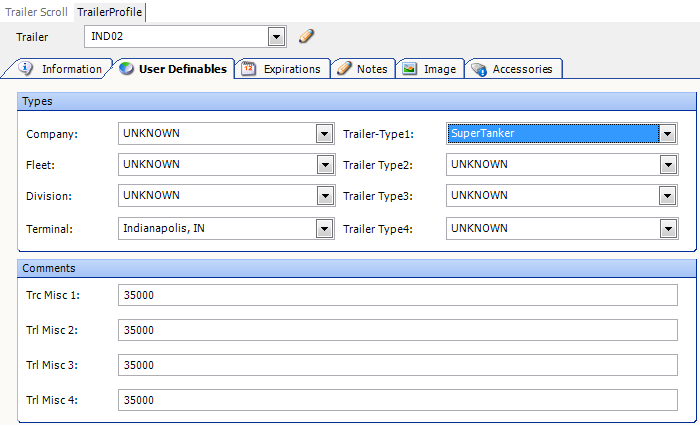Click the UNKNOWN value in Trailer Type3
Image resolution: width=700 pixels, height=425 pixels.
tap(479, 195)
